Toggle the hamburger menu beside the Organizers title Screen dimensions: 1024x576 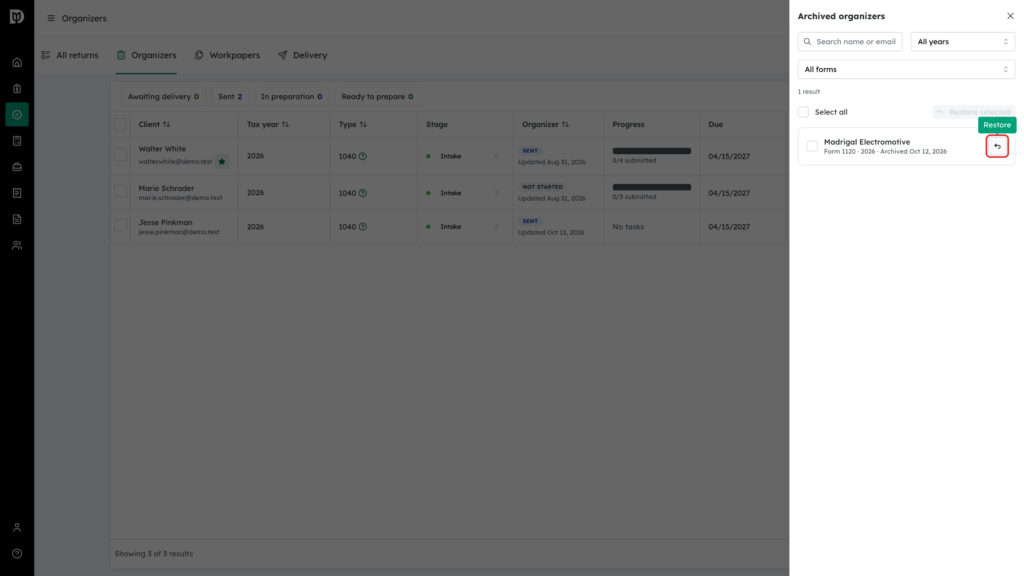(x=51, y=18)
